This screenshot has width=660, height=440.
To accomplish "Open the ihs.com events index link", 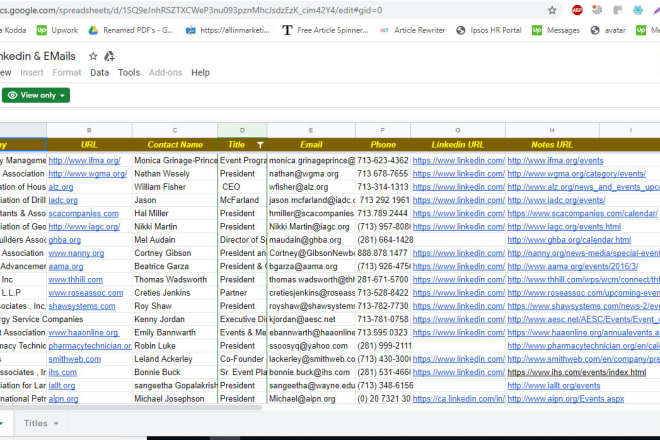I will [577, 372].
